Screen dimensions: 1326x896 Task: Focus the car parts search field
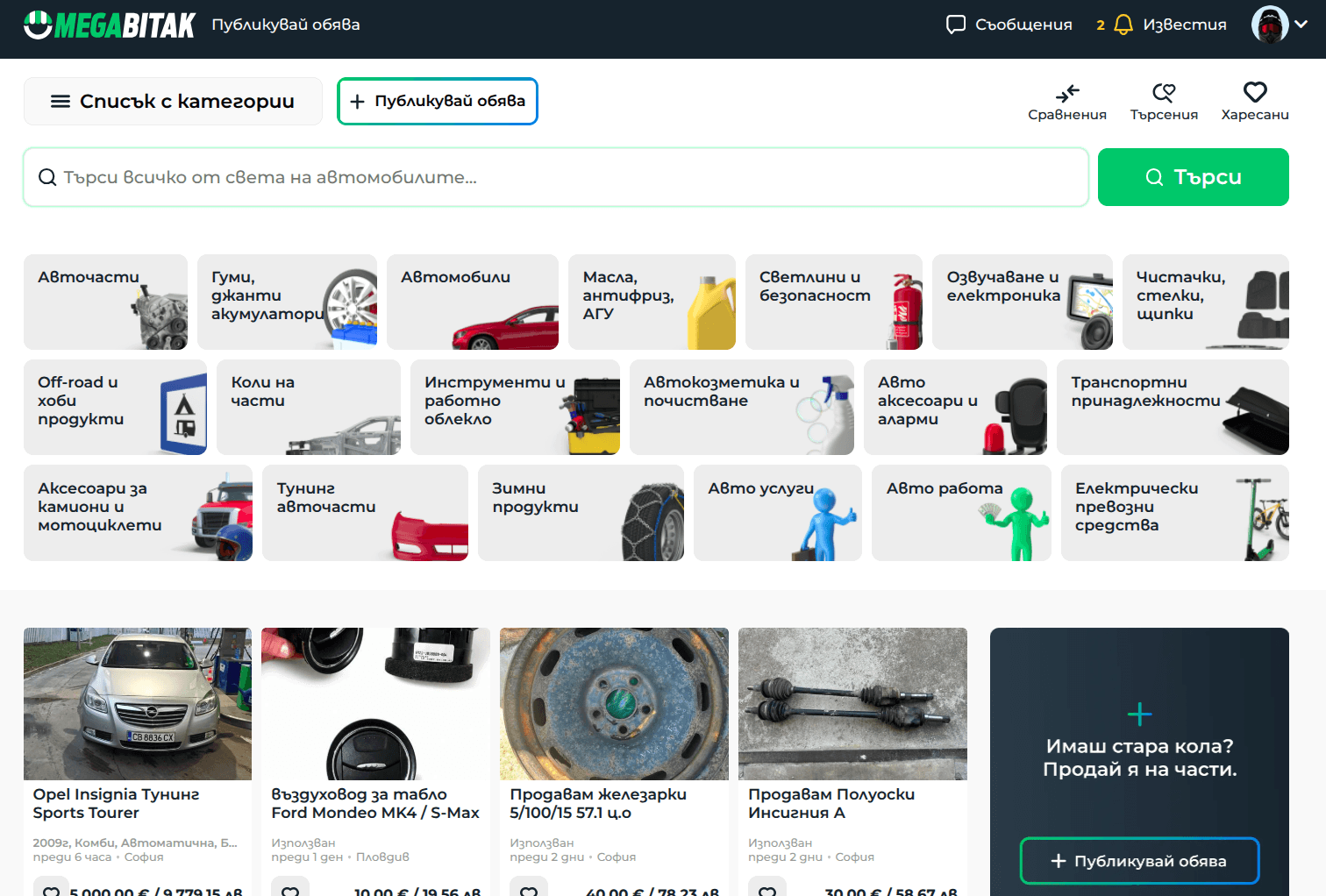[x=556, y=177]
